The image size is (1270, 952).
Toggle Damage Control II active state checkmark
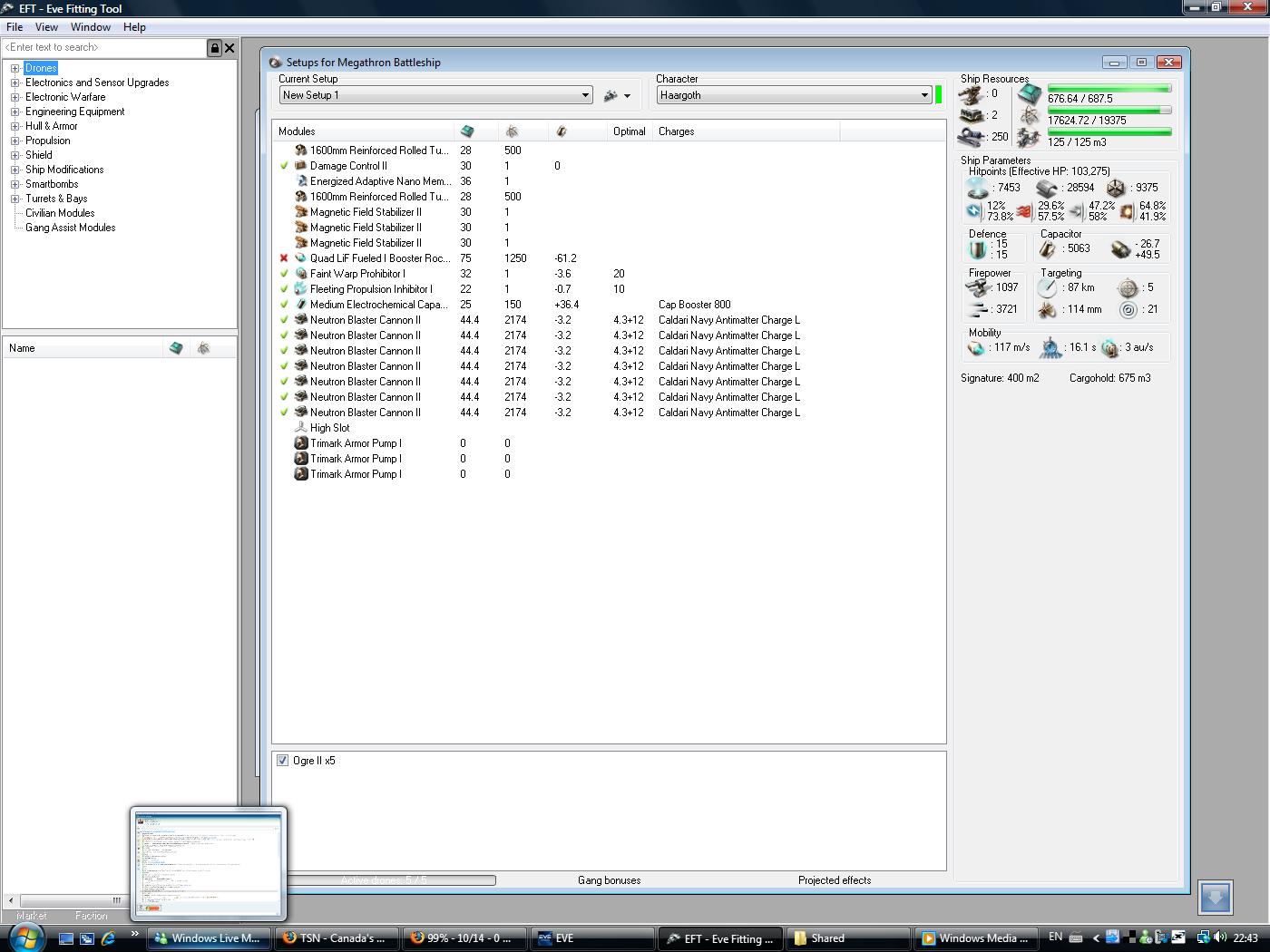[284, 166]
